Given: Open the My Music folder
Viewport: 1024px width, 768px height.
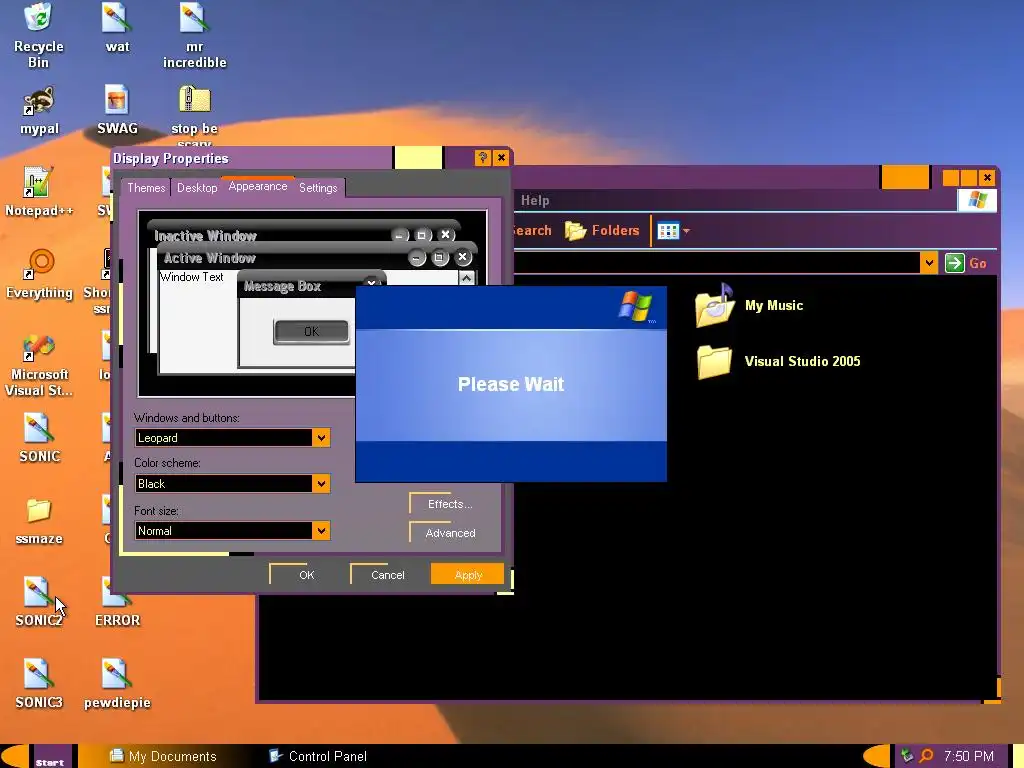Looking at the screenshot, I should [x=749, y=306].
